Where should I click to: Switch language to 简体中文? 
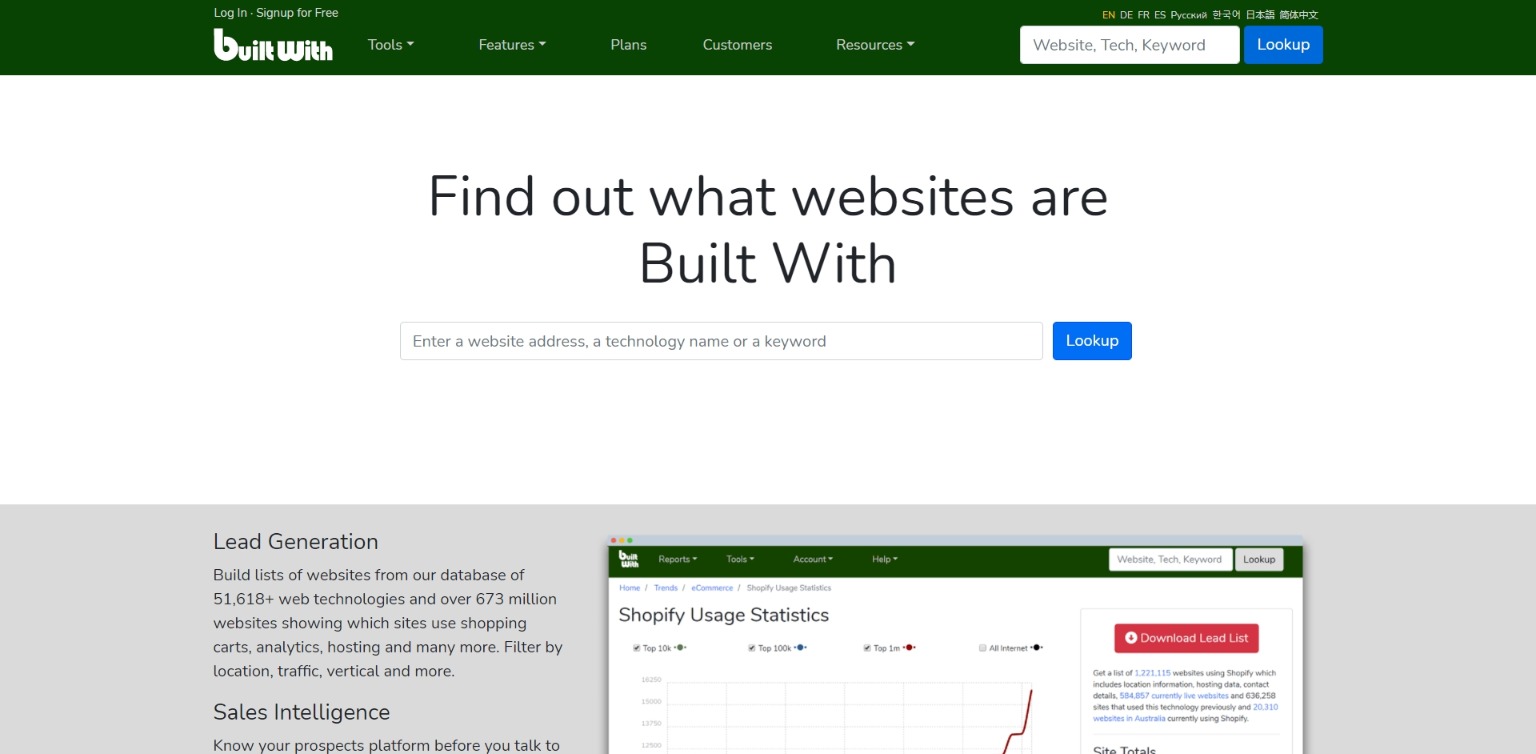click(1299, 15)
